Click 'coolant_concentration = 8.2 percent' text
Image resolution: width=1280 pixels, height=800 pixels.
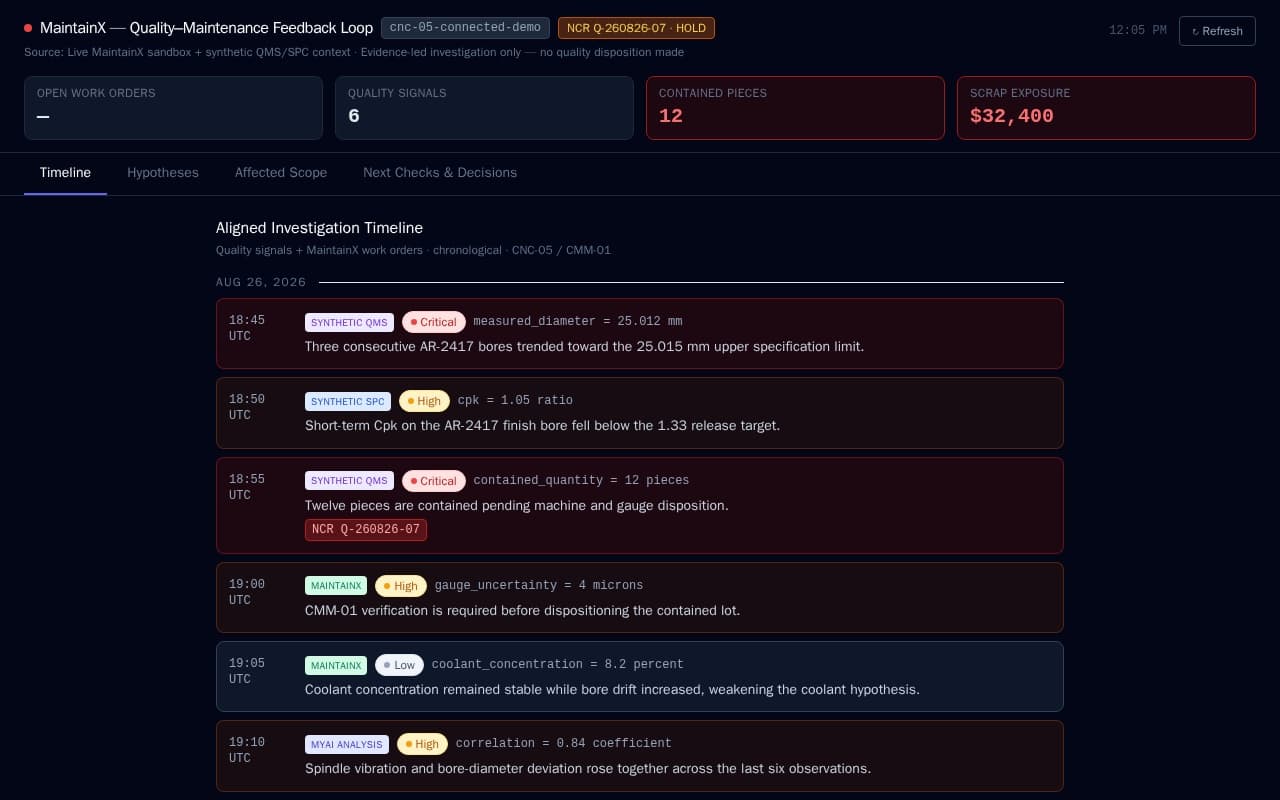pos(558,665)
